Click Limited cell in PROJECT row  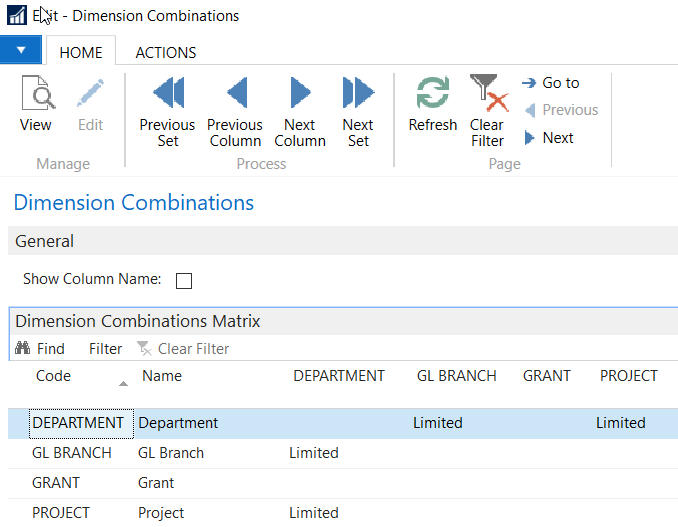click(314, 513)
